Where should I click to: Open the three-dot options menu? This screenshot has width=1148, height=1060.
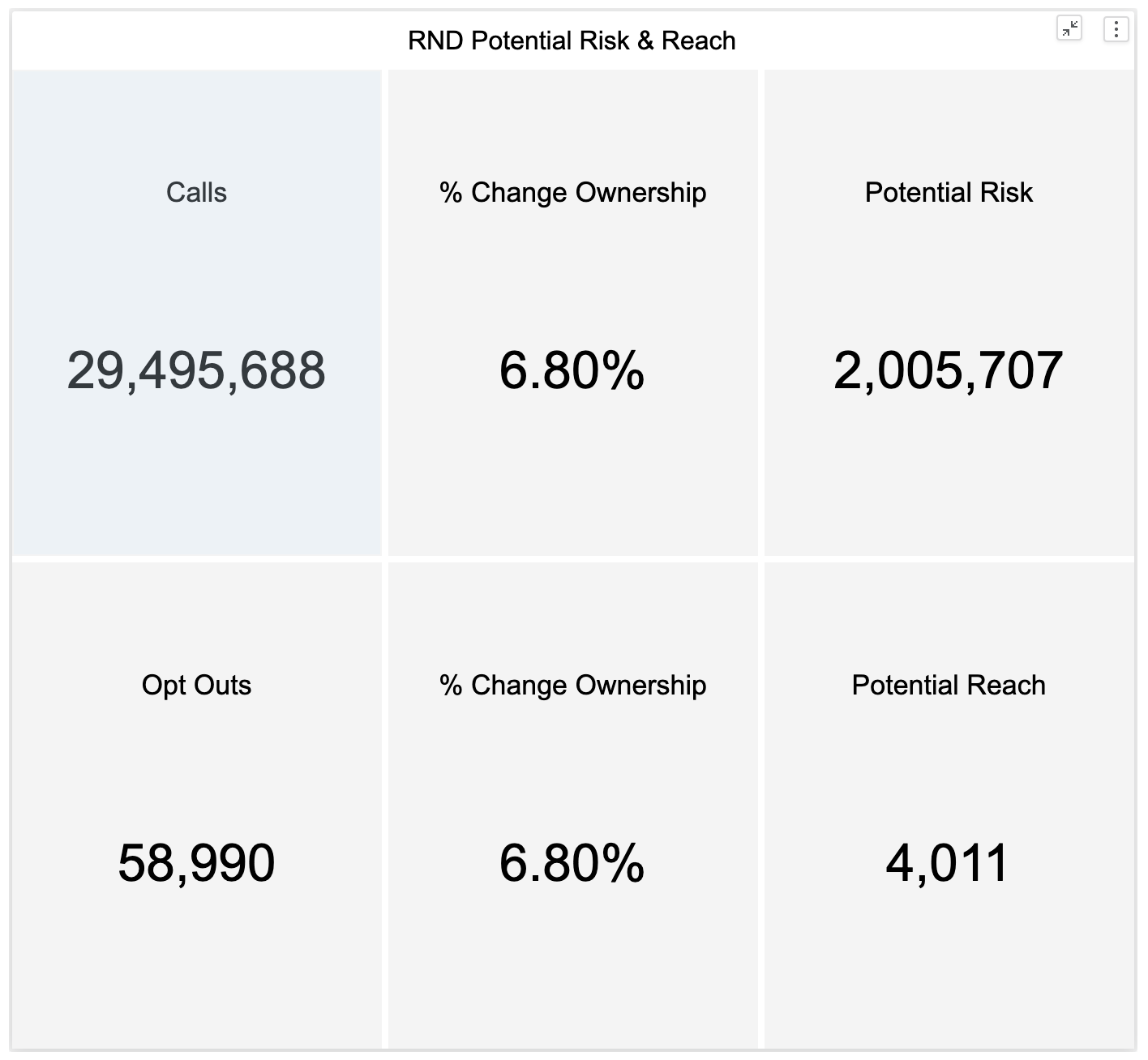[x=1116, y=29]
